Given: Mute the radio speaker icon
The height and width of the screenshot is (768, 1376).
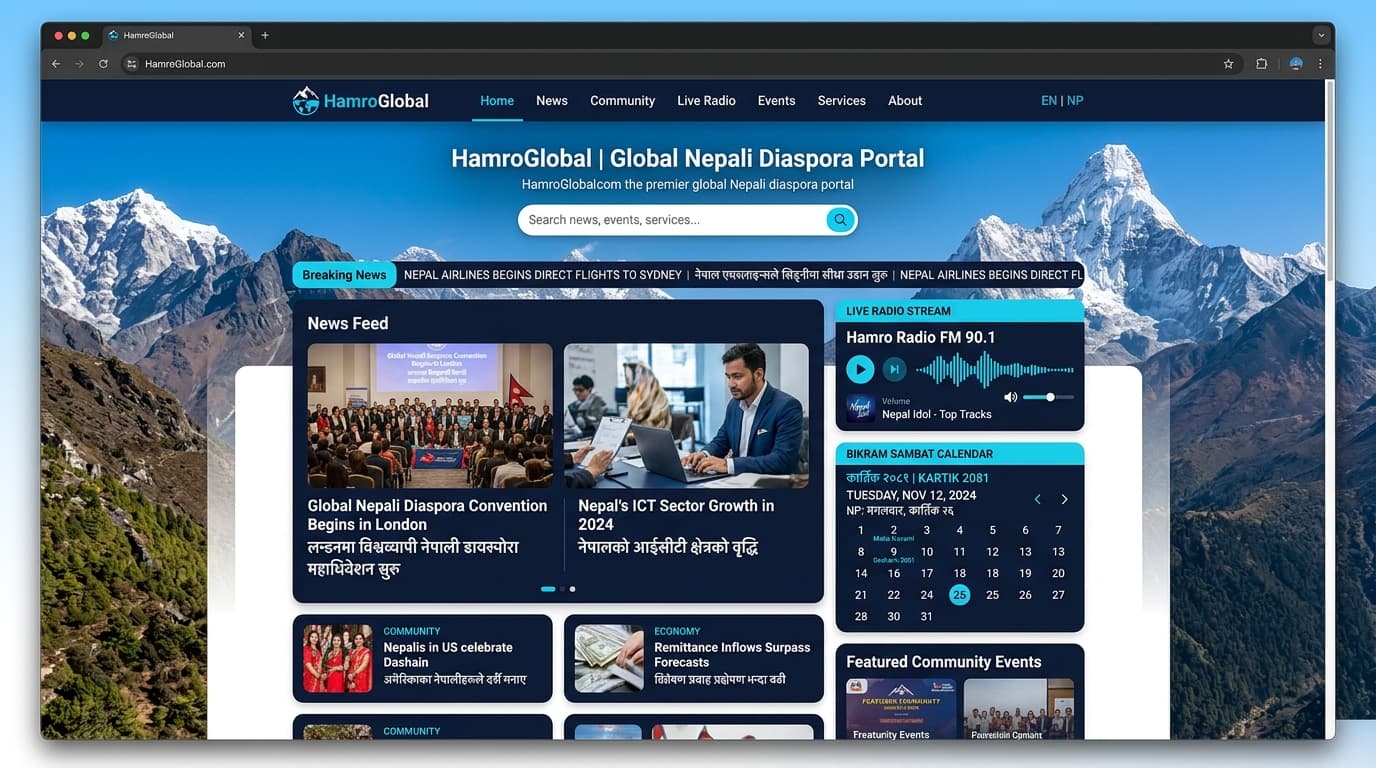Looking at the screenshot, I should [1010, 397].
